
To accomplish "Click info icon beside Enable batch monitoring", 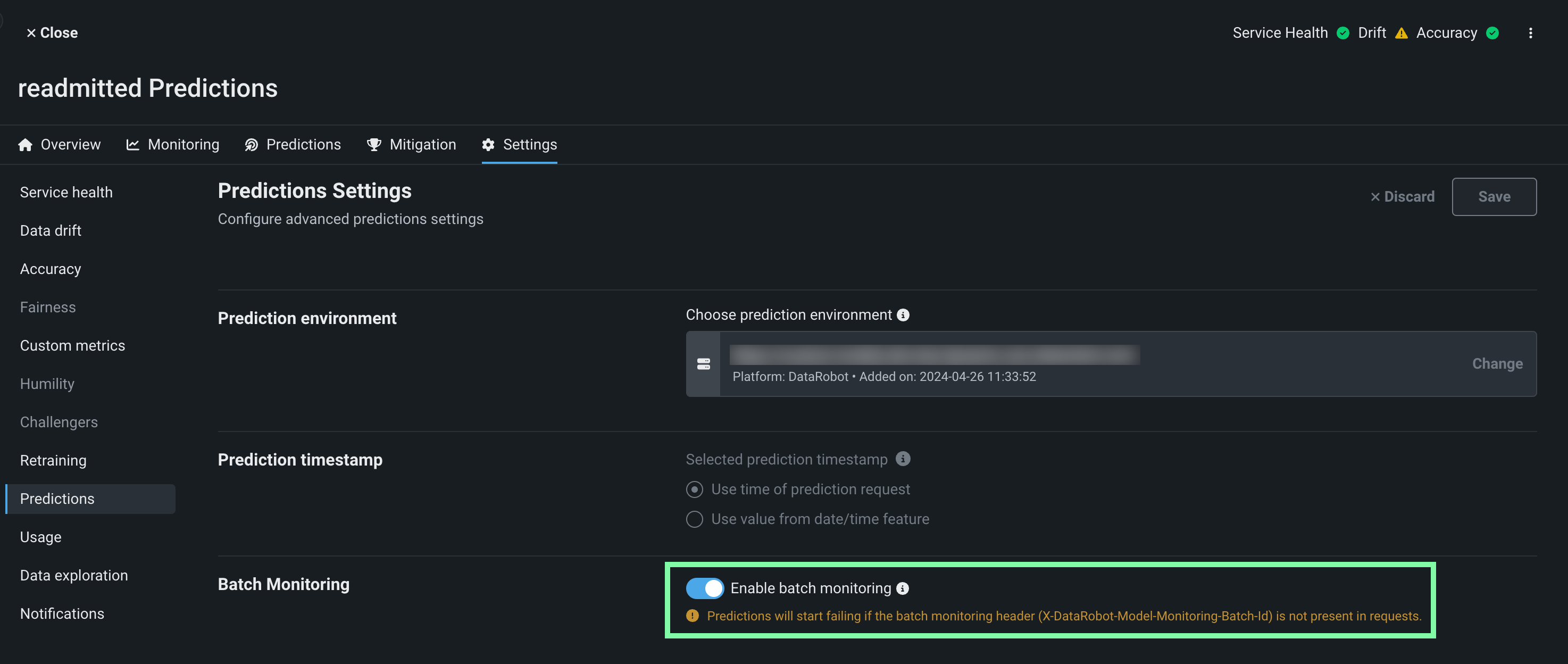I will [x=903, y=588].
